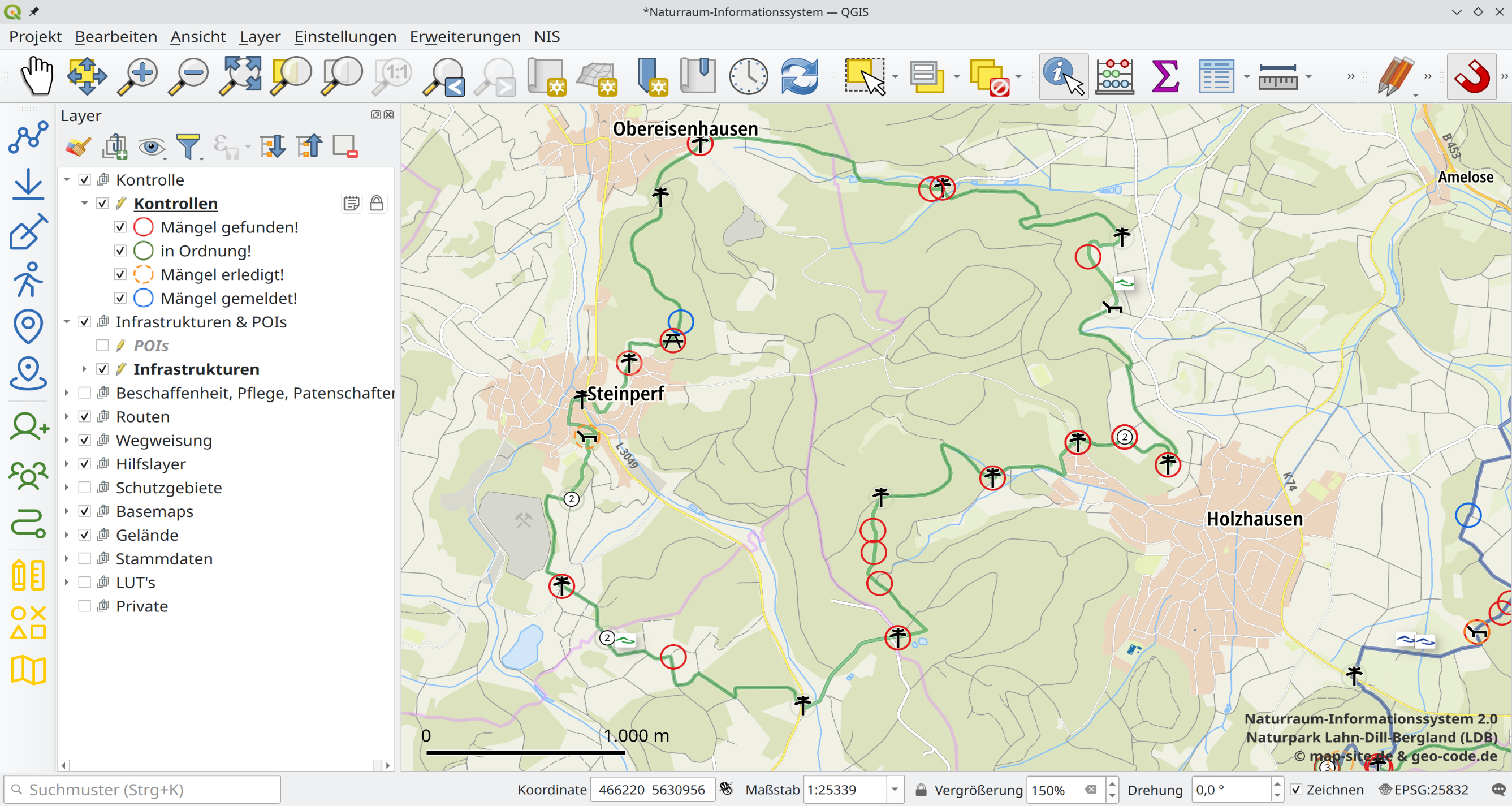The height and width of the screenshot is (806, 1512).
Task: Click the Pan Map to Selection icon
Action: click(87, 76)
